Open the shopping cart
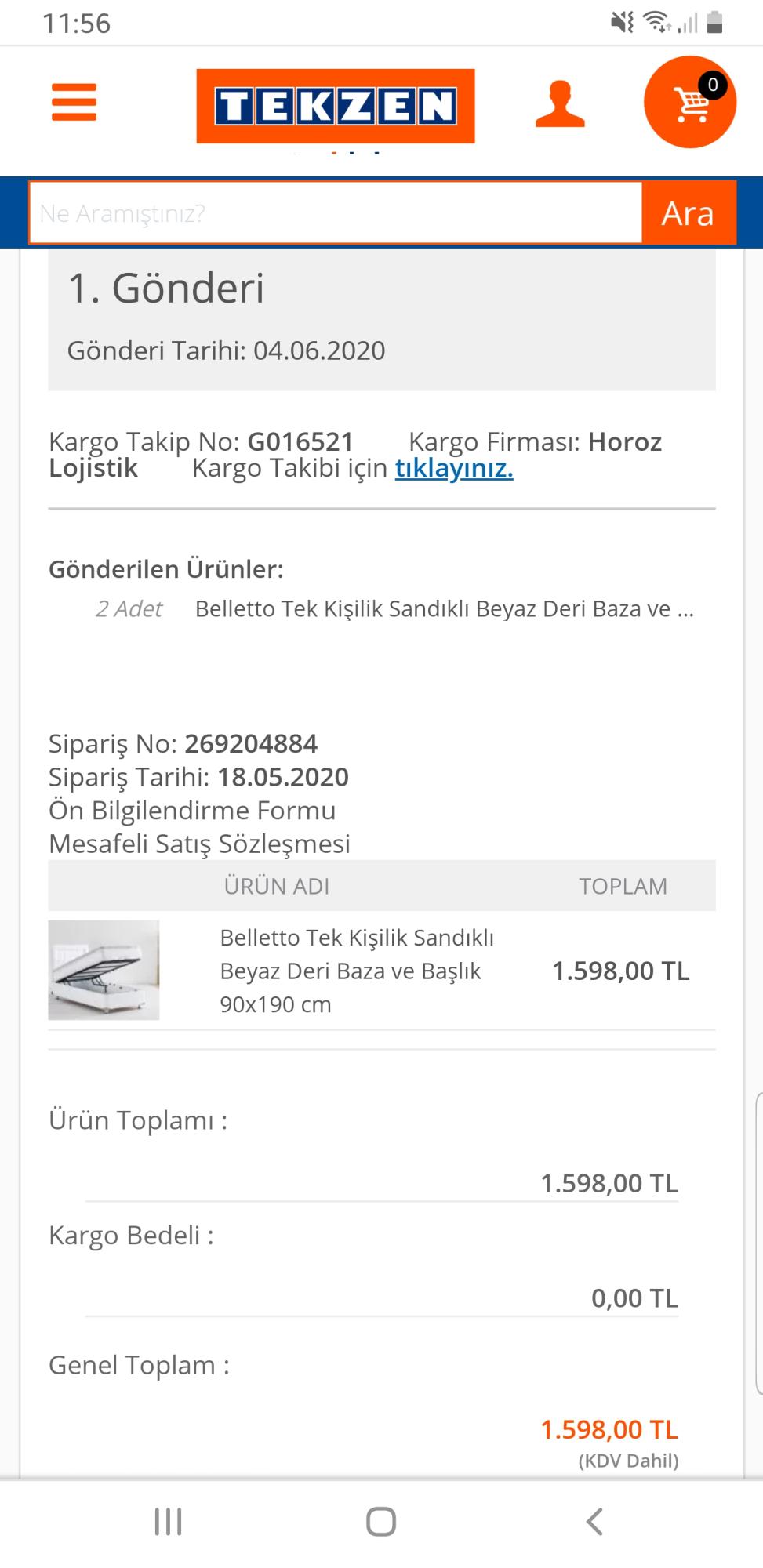The width and height of the screenshot is (763, 1568). (x=689, y=102)
